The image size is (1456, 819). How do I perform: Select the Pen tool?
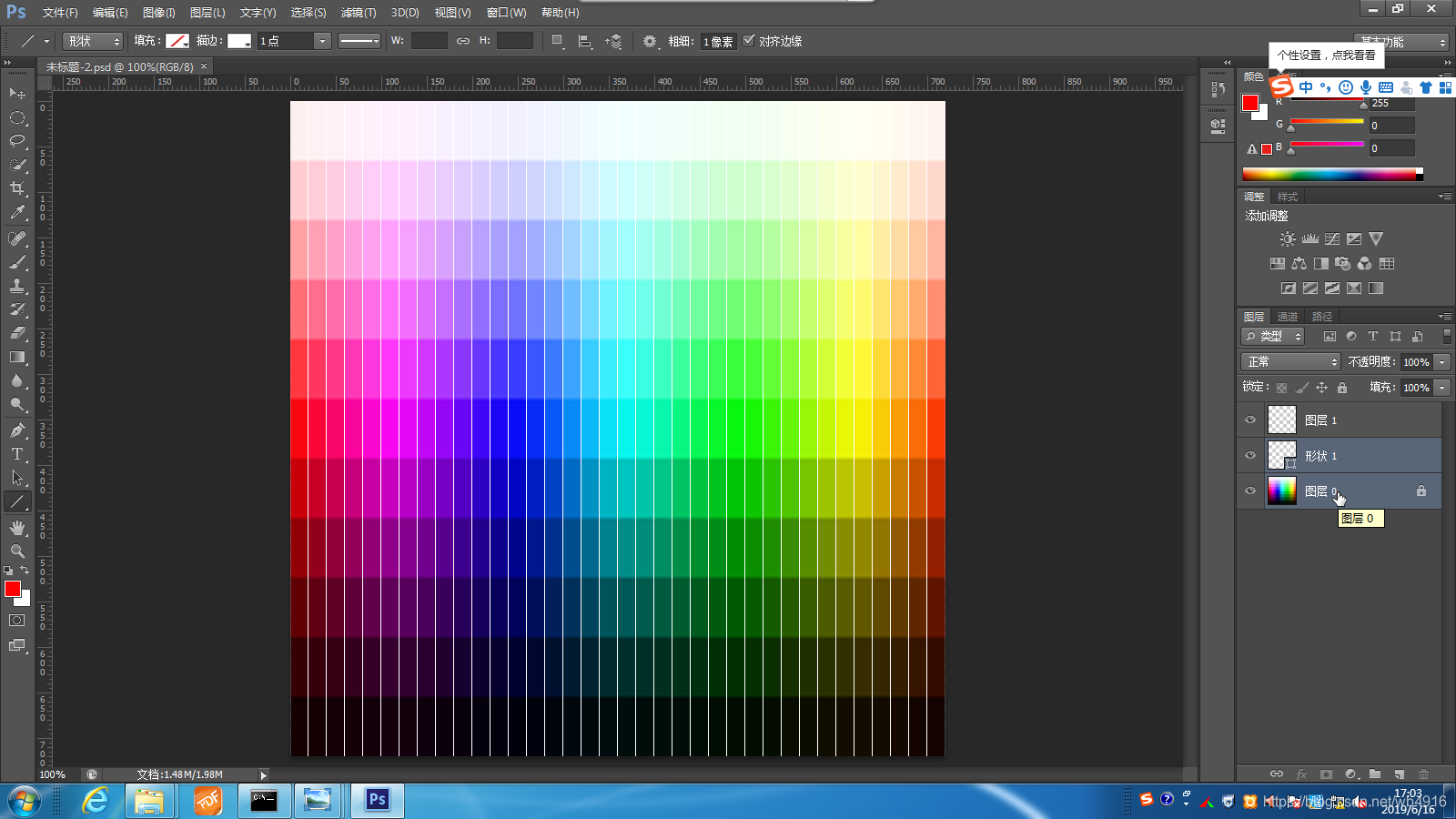pos(17,430)
